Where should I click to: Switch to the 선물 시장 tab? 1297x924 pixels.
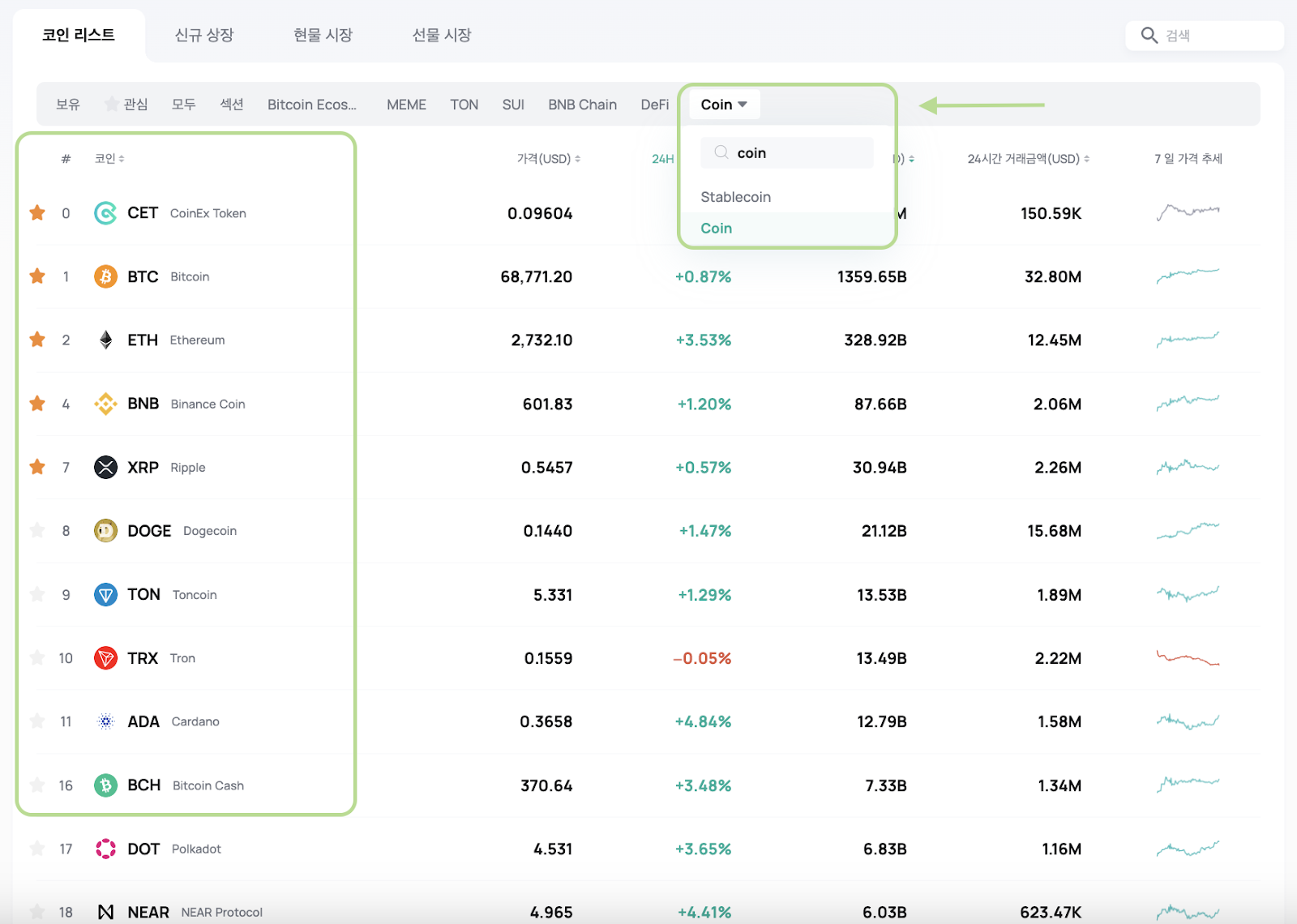click(x=440, y=35)
